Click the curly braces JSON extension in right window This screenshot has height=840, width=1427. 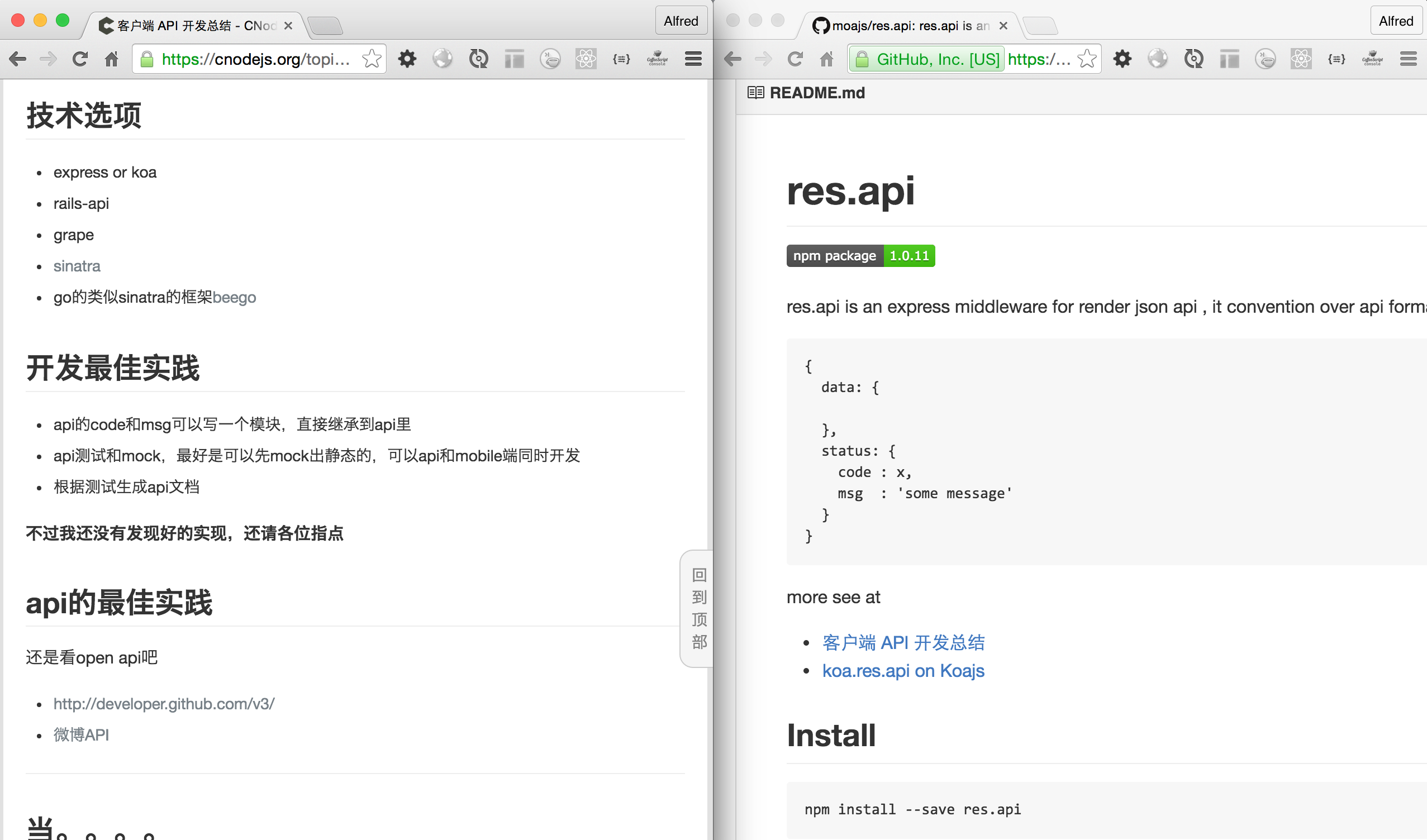tap(1336, 59)
